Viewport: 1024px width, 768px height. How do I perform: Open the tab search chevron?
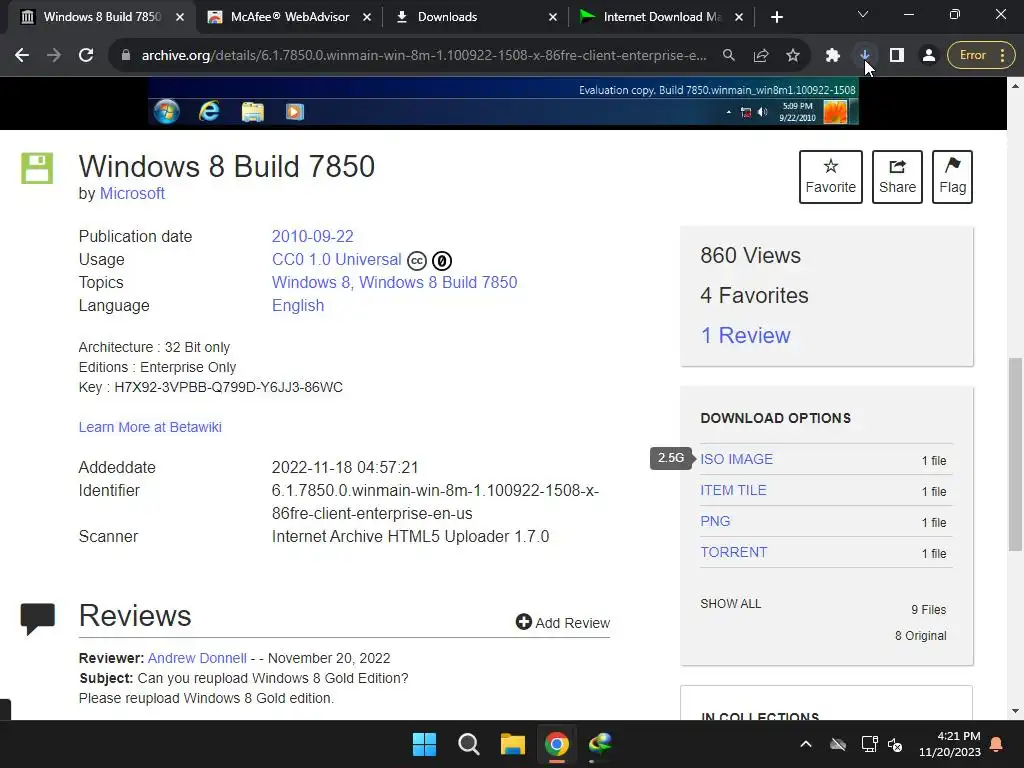pos(863,14)
